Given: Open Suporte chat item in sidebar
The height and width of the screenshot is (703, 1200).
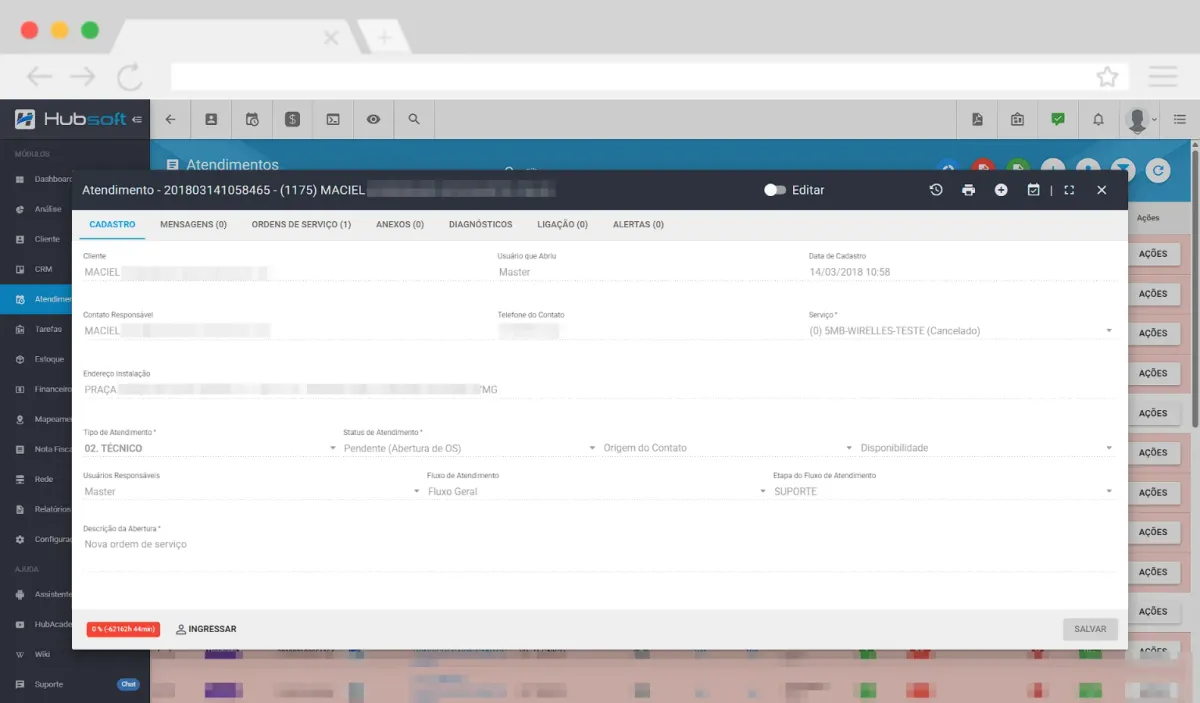Looking at the screenshot, I should tap(75, 684).
